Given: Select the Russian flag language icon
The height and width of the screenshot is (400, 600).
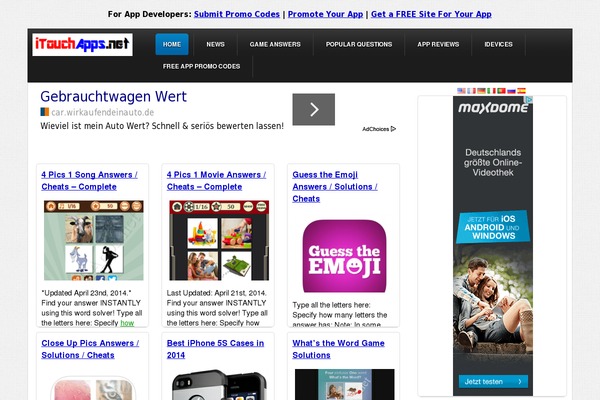Looking at the screenshot, I should coord(511,91).
